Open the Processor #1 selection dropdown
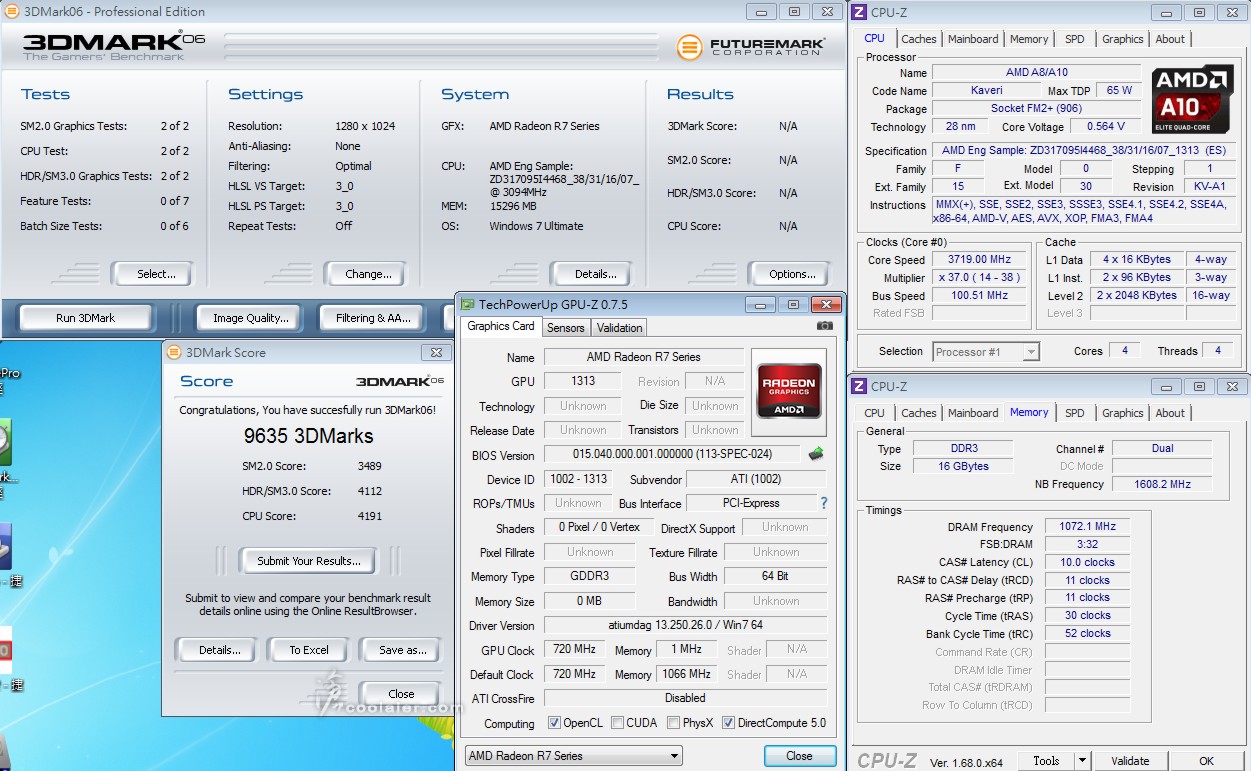The image size is (1251, 771). tap(986, 352)
